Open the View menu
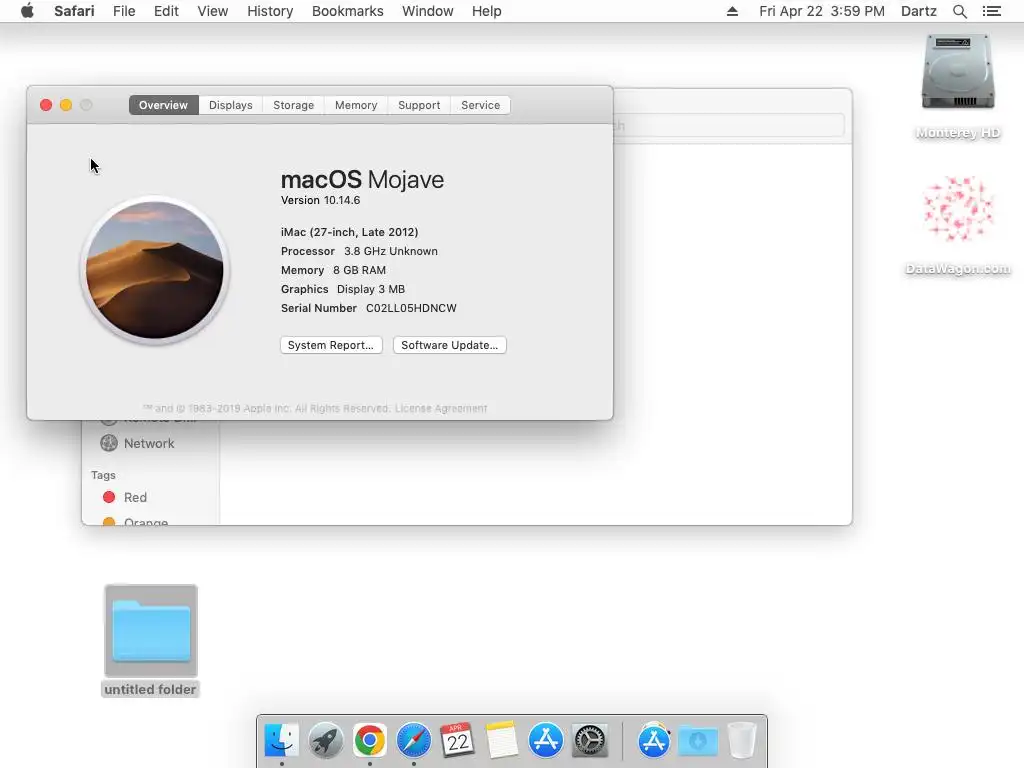1024x768 pixels. coord(213,11)
